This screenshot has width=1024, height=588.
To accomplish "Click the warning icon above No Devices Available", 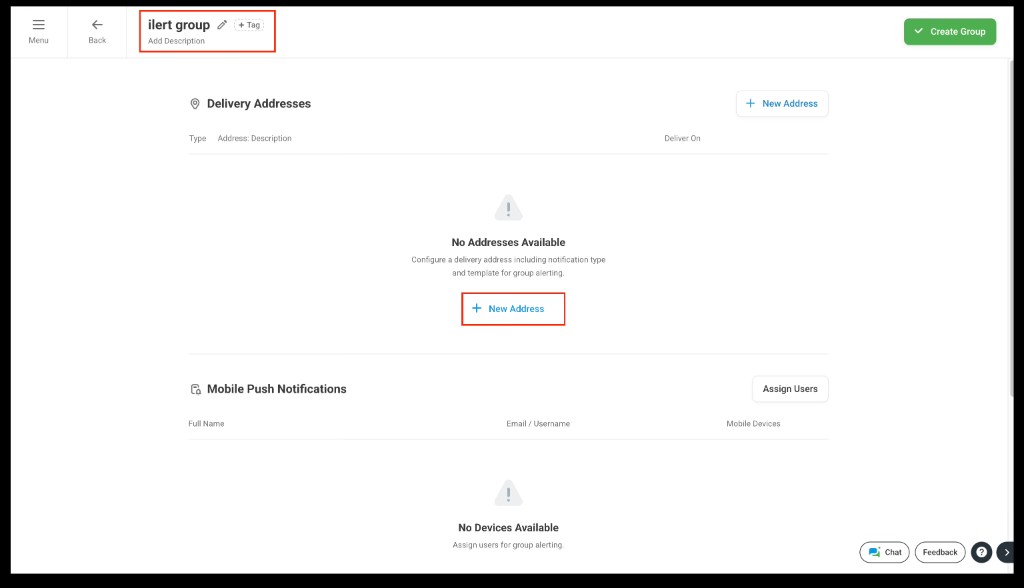I will [508, 493].
